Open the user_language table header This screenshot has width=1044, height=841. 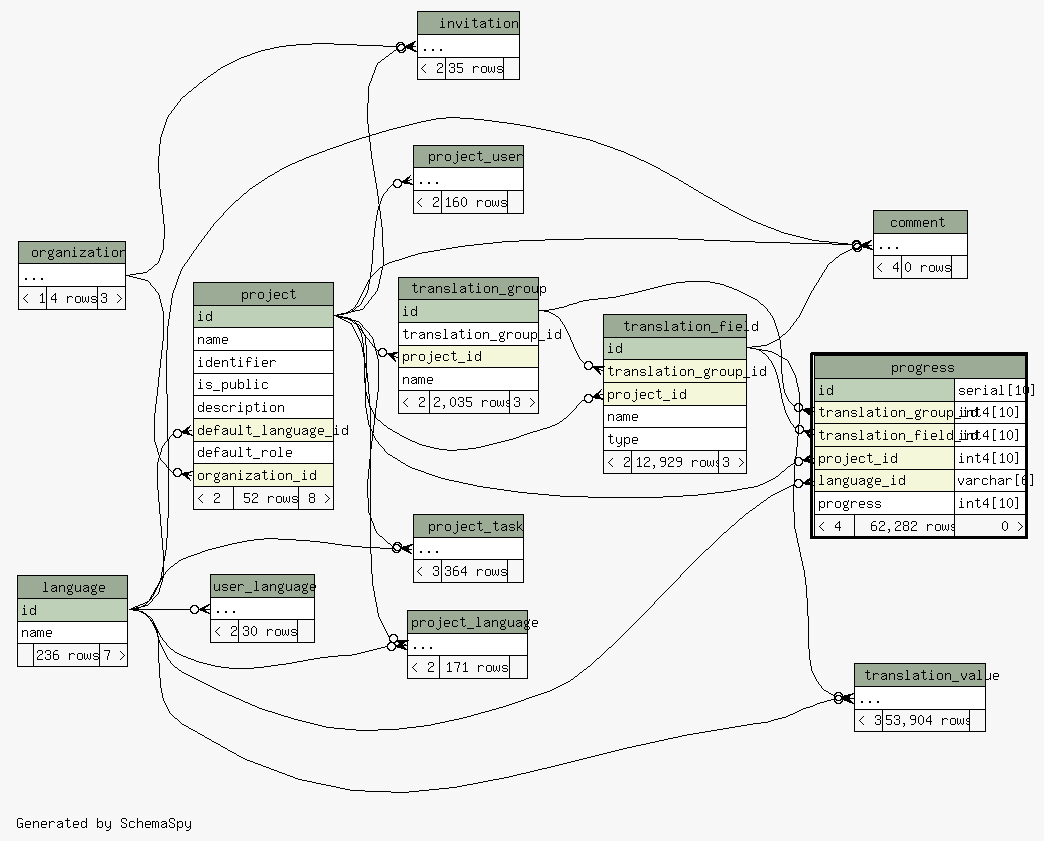click(263, 586)
